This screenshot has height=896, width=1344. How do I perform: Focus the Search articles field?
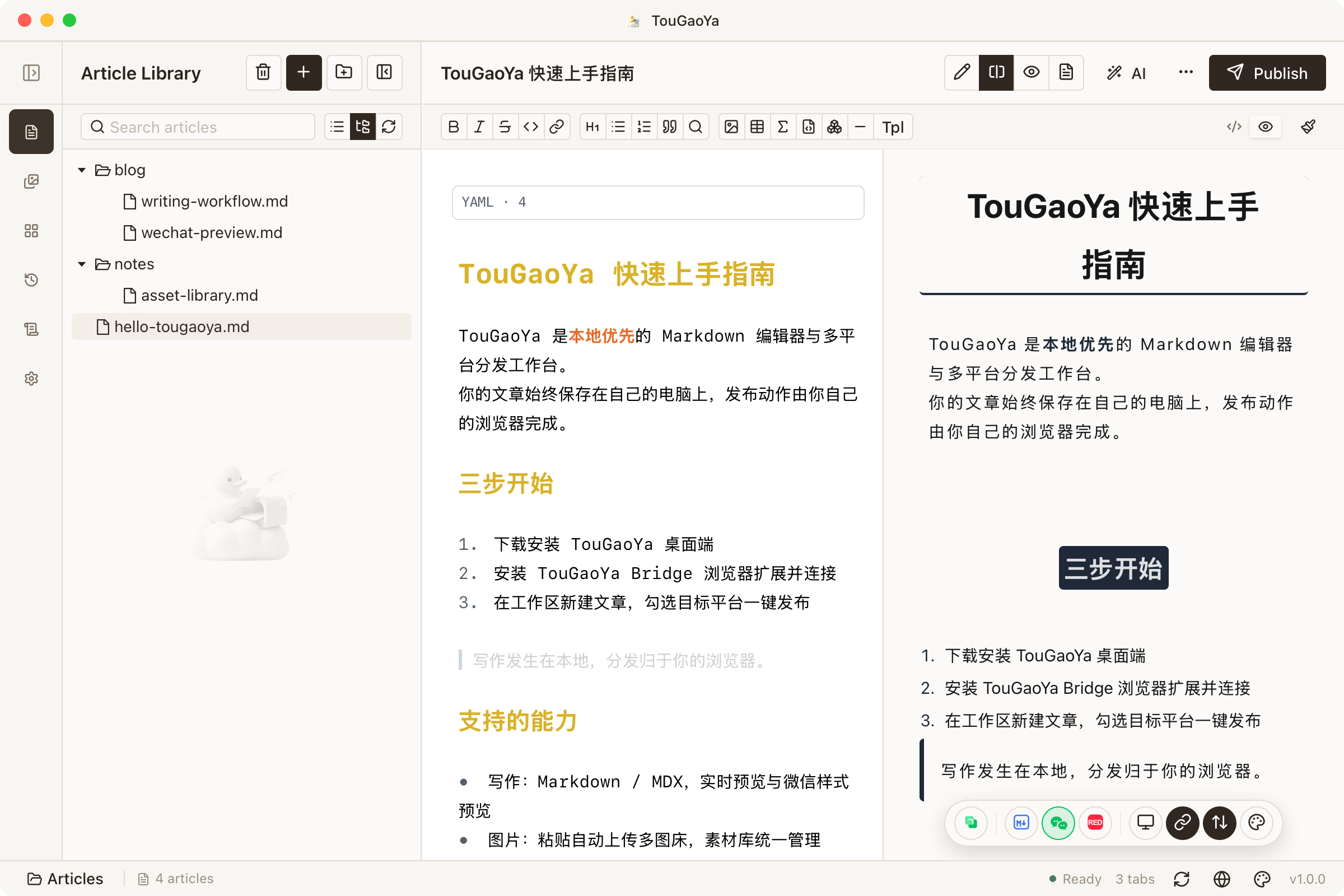(x=198, y=127)
